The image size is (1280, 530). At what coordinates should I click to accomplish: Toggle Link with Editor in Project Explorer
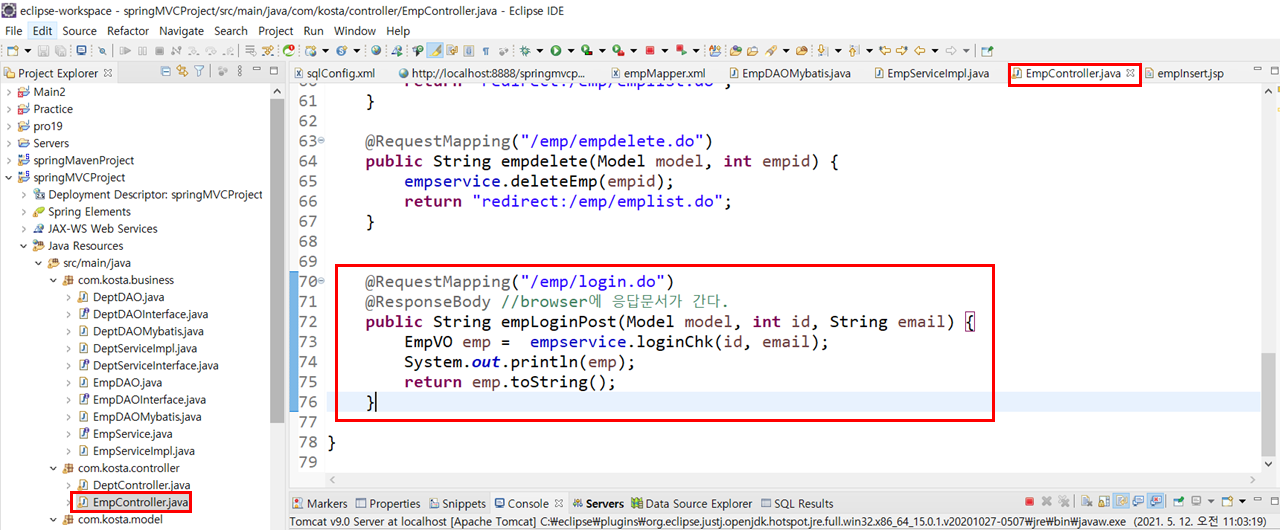pyautogui.click(x=182, y=72)
